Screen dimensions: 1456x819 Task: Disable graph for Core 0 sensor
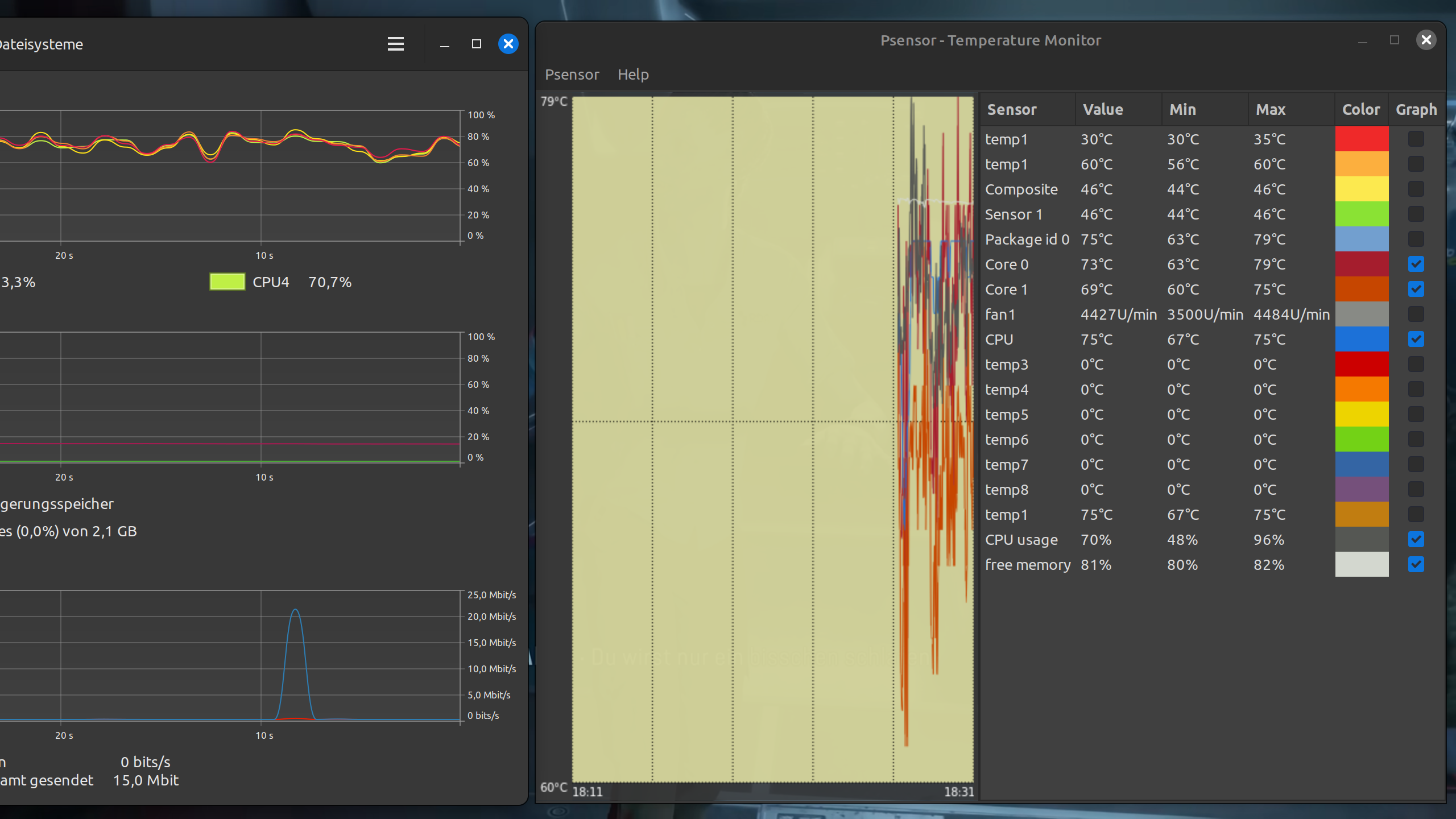[x=1416, y=264]
